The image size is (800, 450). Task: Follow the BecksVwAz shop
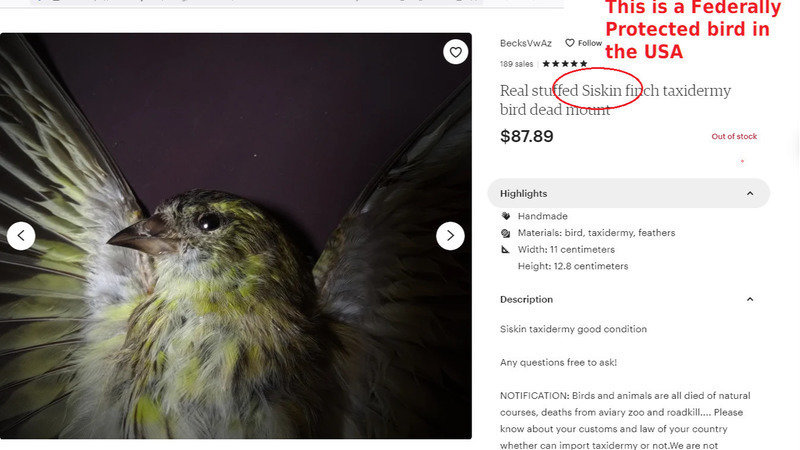(584, 43)
